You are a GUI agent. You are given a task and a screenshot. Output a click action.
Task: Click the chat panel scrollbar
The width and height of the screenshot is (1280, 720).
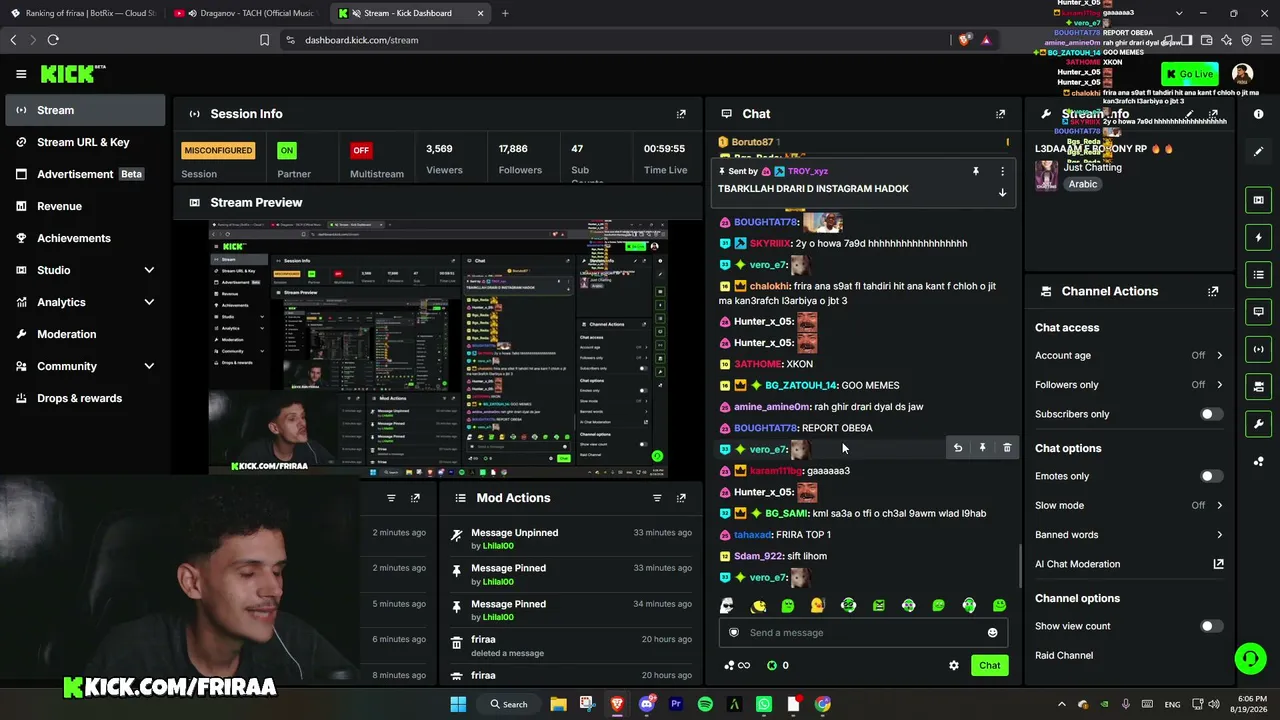tap(1020, 566)
